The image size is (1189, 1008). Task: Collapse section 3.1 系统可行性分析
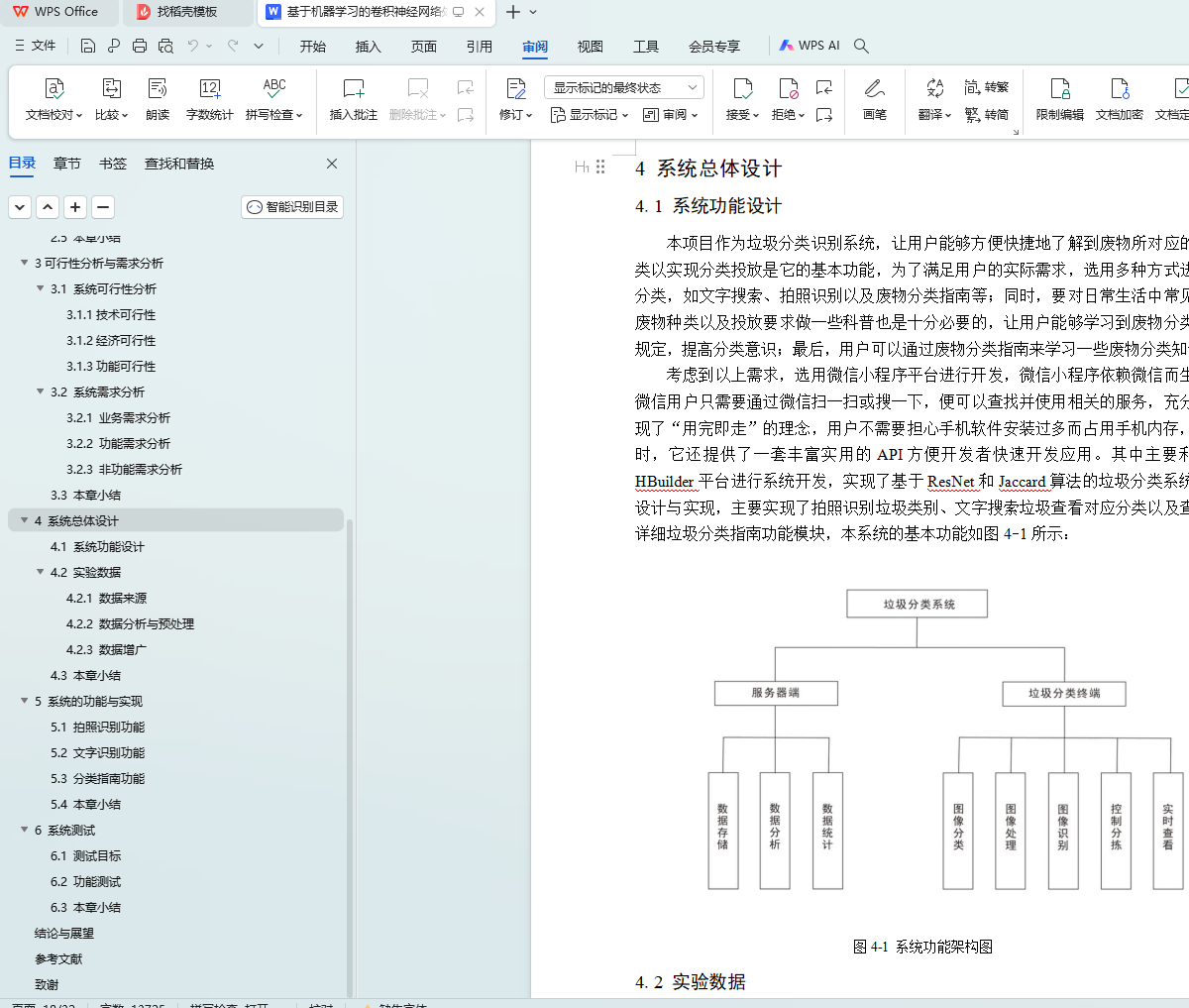[41, 288]
